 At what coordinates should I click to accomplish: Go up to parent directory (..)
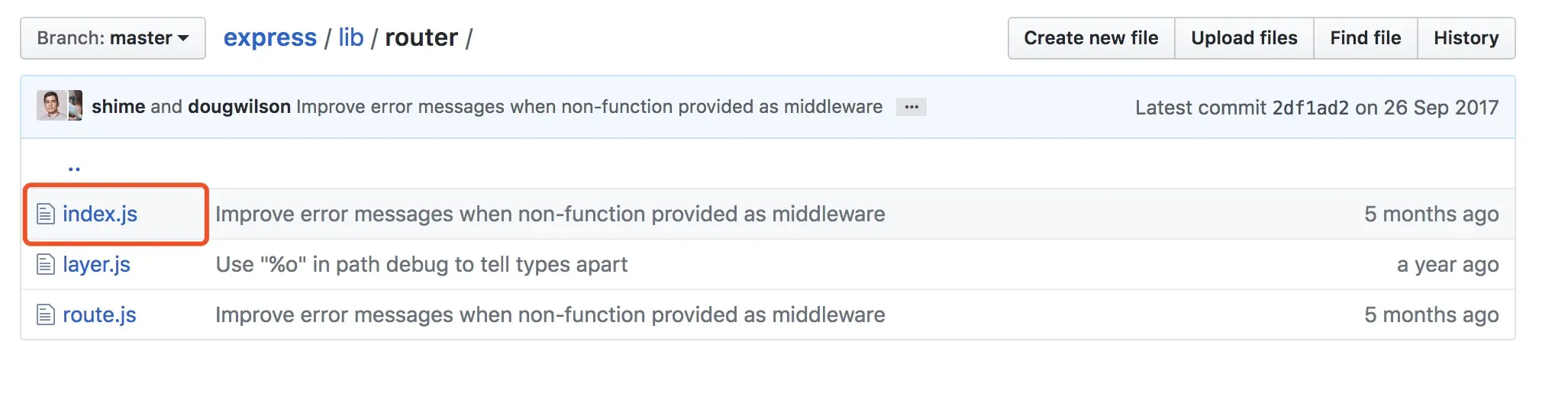coord(74,167)
